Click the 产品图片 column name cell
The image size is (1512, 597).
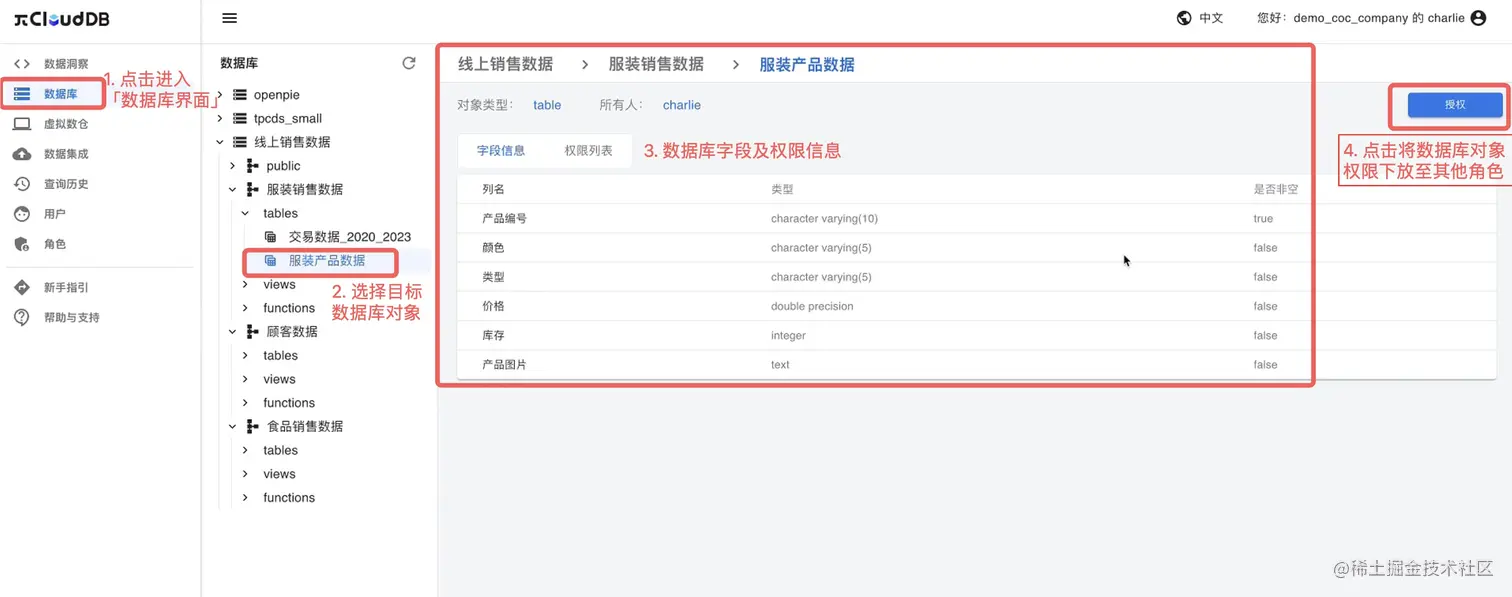pyautogui.click(x=504, y=365)
